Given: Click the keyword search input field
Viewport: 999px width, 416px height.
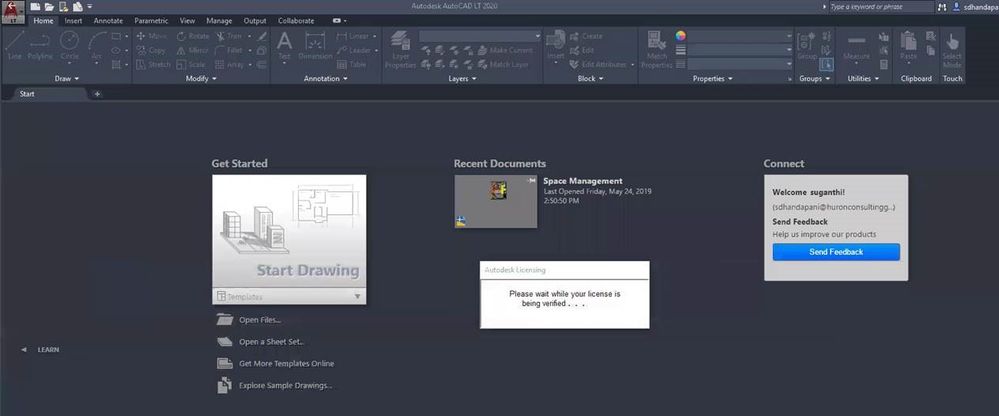Looking at the screenshot, I should pyautogui.click(x=880, y=6).
